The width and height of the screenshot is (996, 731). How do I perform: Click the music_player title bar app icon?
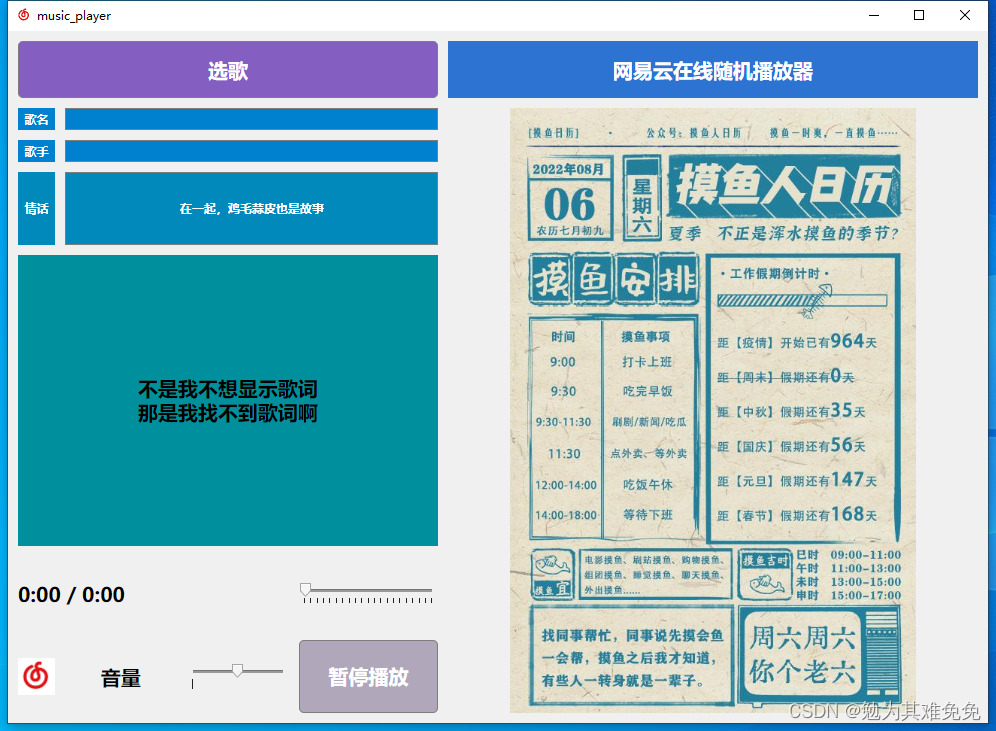[24, 15]
